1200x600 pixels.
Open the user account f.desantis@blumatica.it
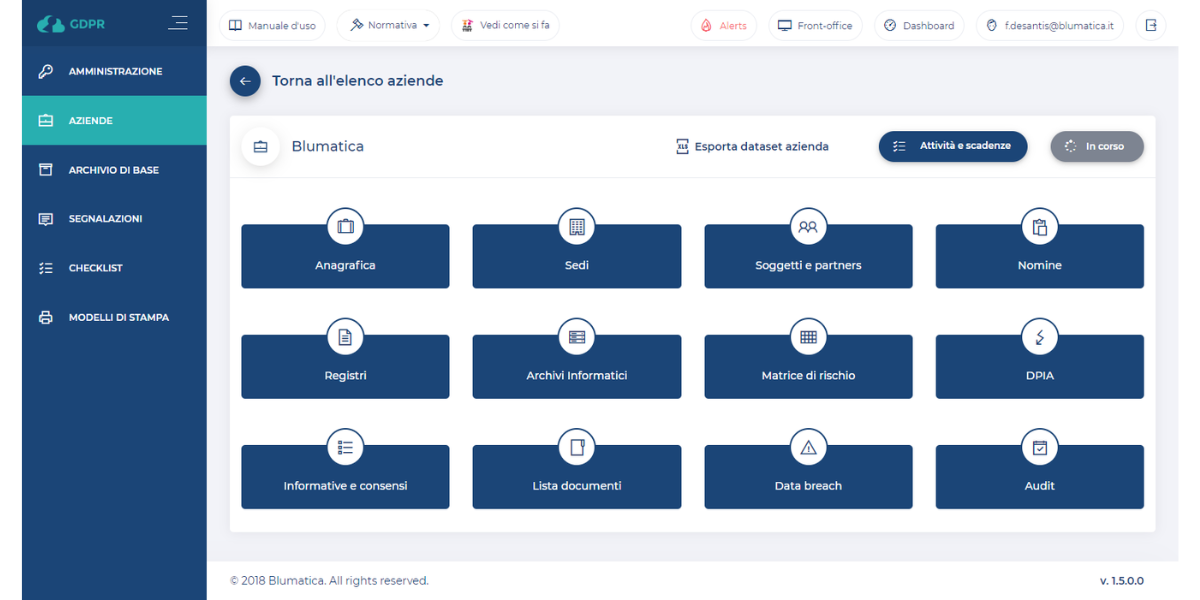point(1049,25)
